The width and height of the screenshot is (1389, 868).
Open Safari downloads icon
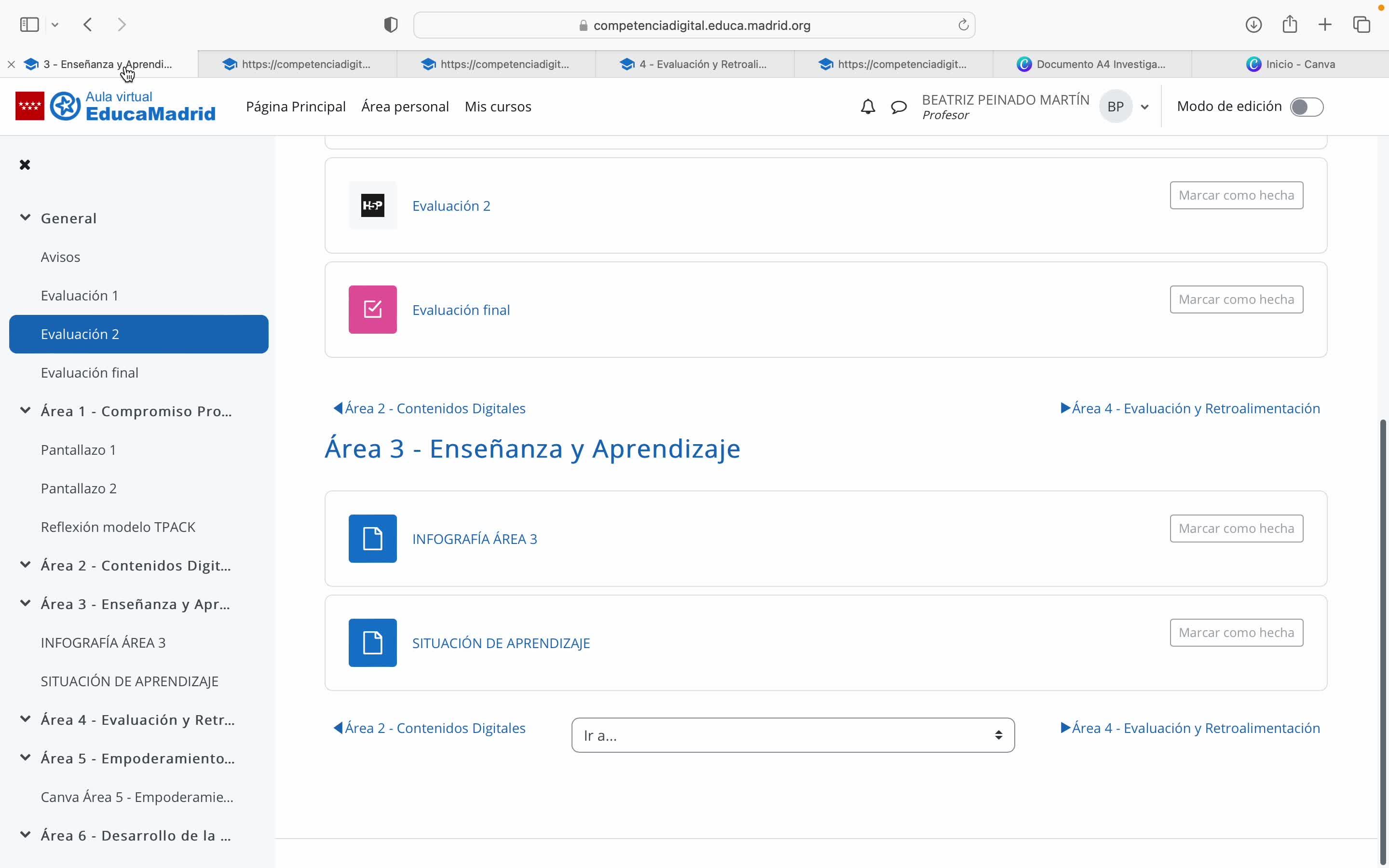(x=1253, y=25)
